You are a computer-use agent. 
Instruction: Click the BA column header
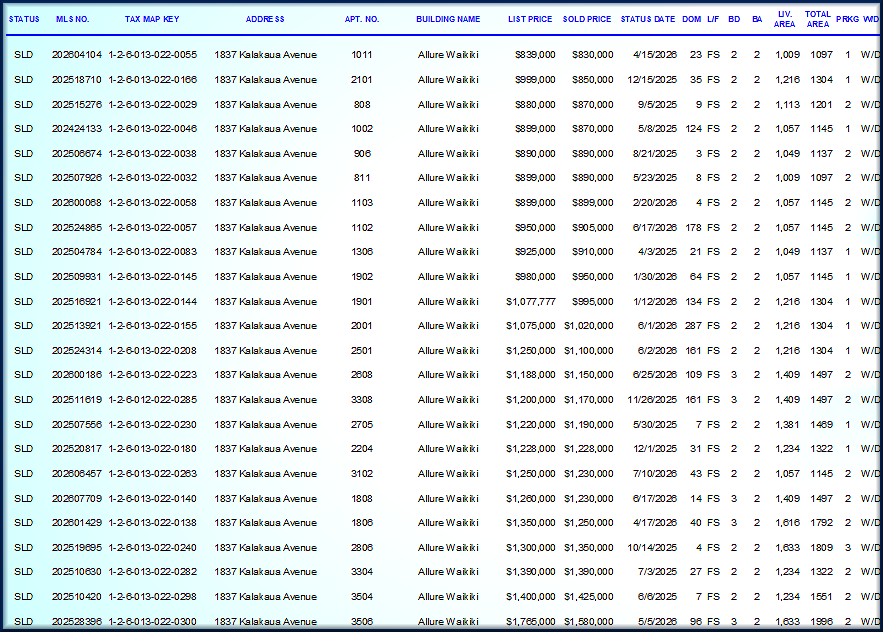point(757,19)
